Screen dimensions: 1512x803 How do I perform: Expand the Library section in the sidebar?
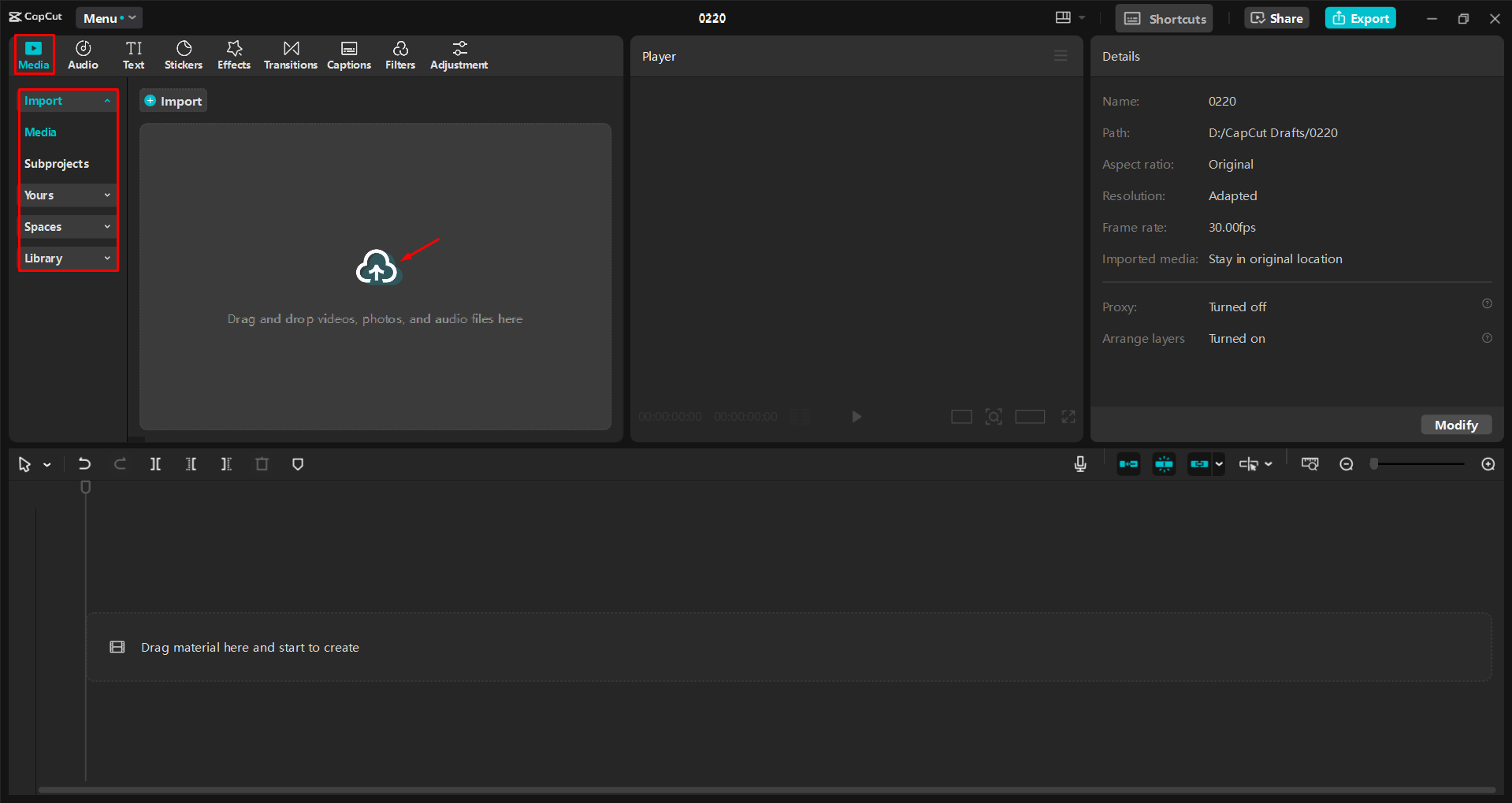click(x=67, y=258)
